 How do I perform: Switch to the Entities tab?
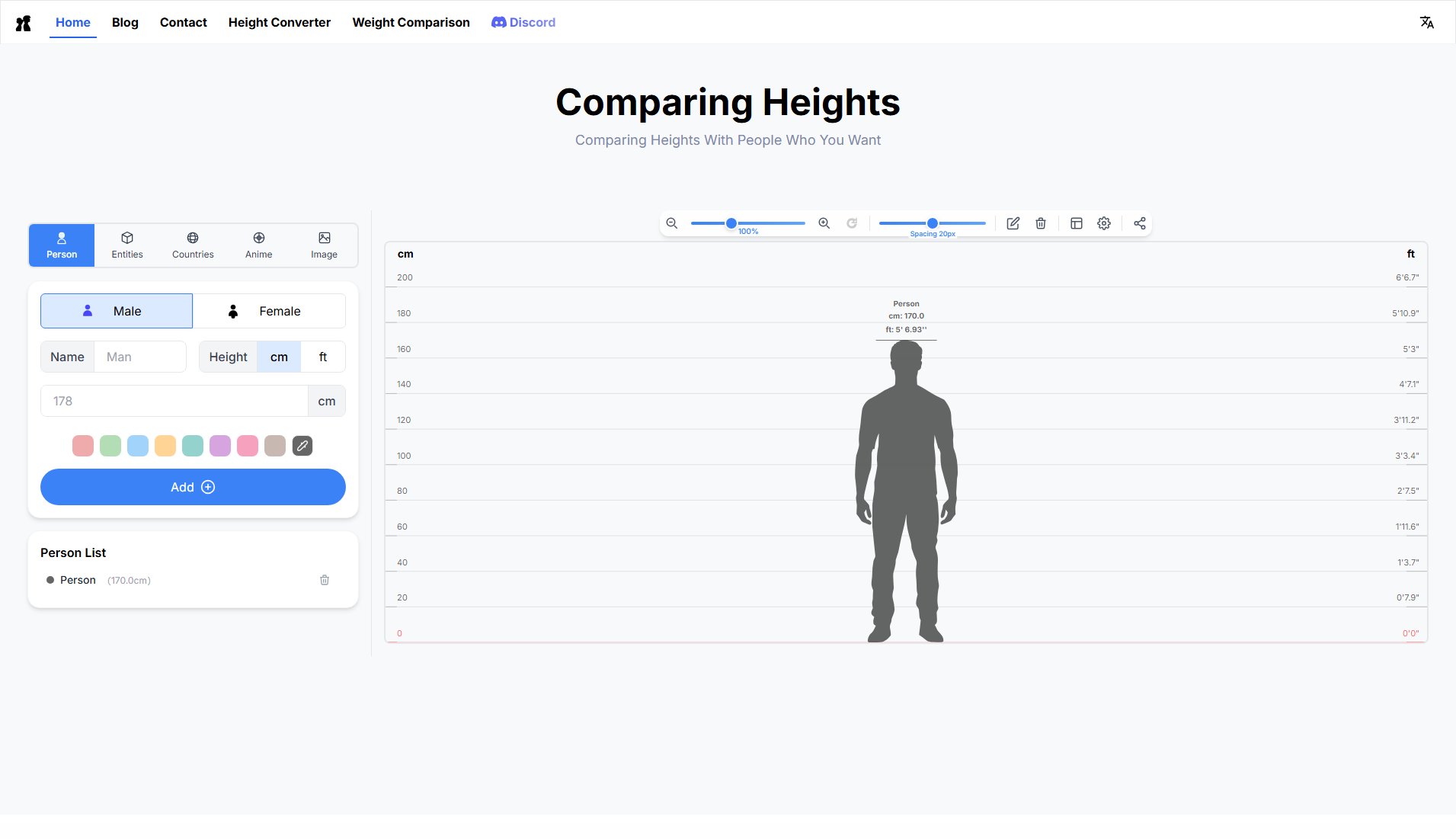(127, 245)
